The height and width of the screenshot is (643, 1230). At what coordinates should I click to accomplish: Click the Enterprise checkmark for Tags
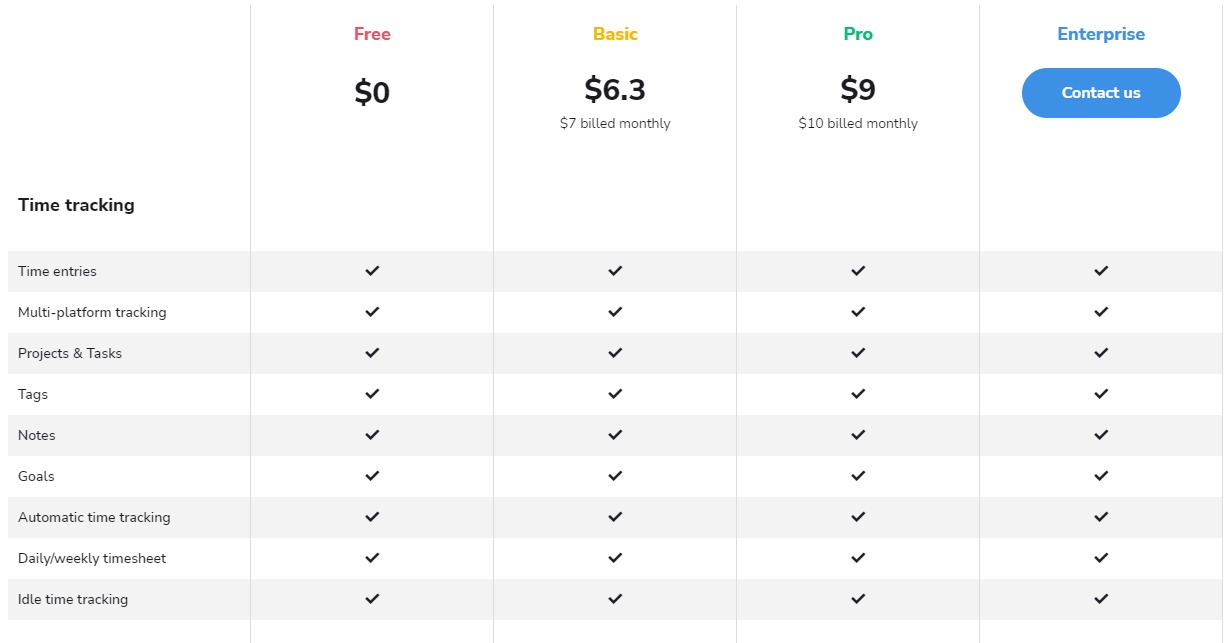[1101, 394]
